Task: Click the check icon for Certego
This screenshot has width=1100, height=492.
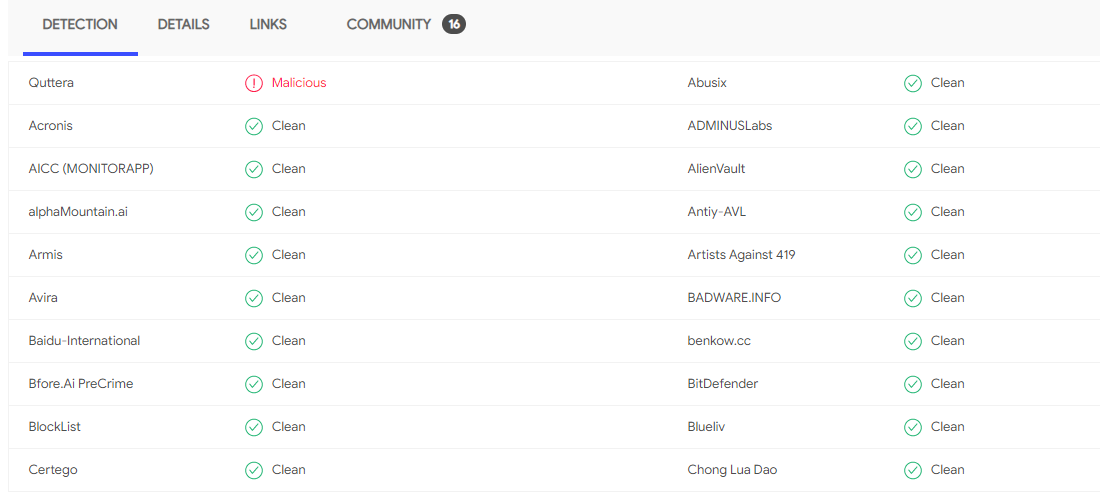Action: coord(254,470)
